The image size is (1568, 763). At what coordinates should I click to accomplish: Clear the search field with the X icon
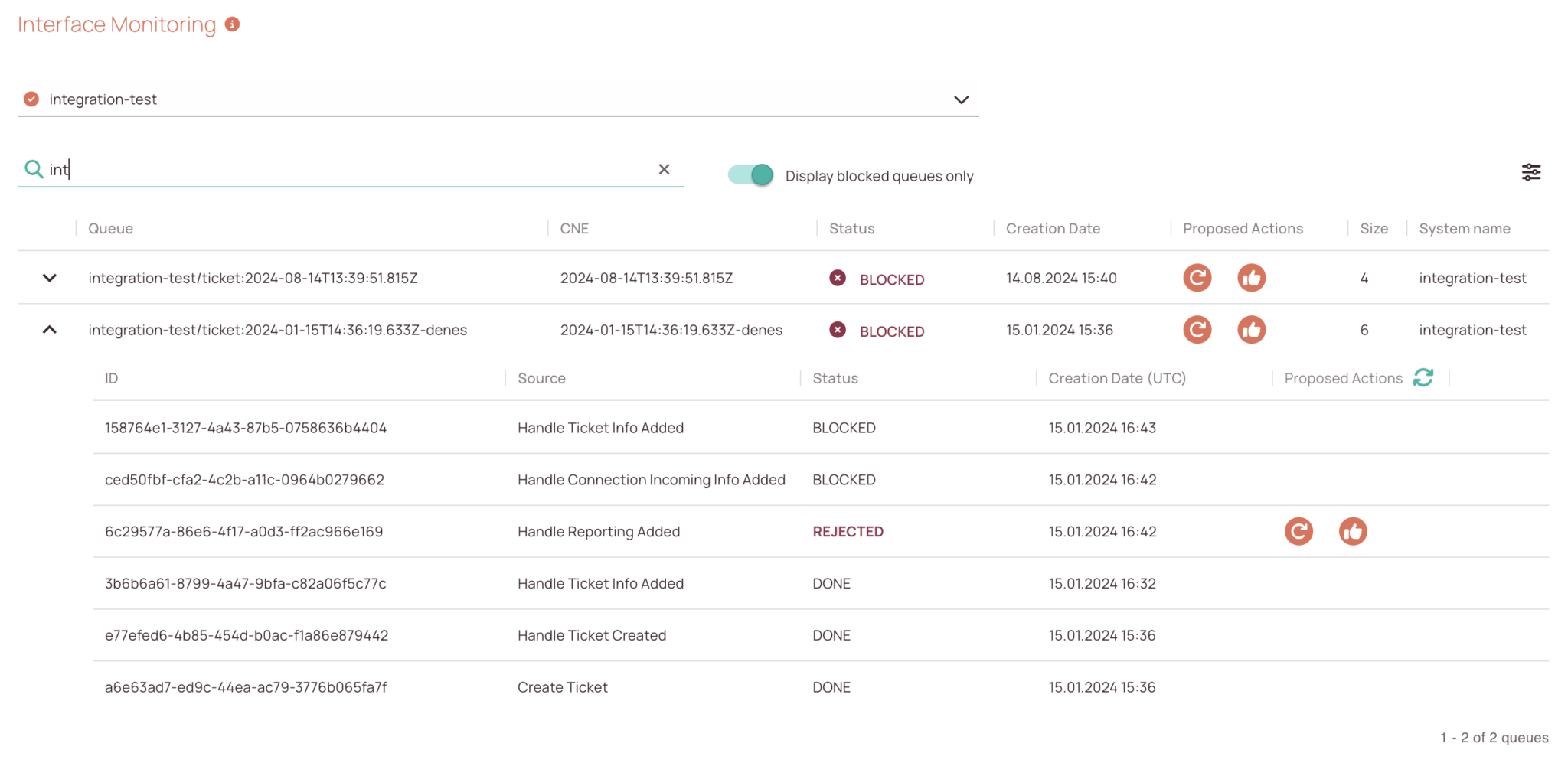[665, 169]
